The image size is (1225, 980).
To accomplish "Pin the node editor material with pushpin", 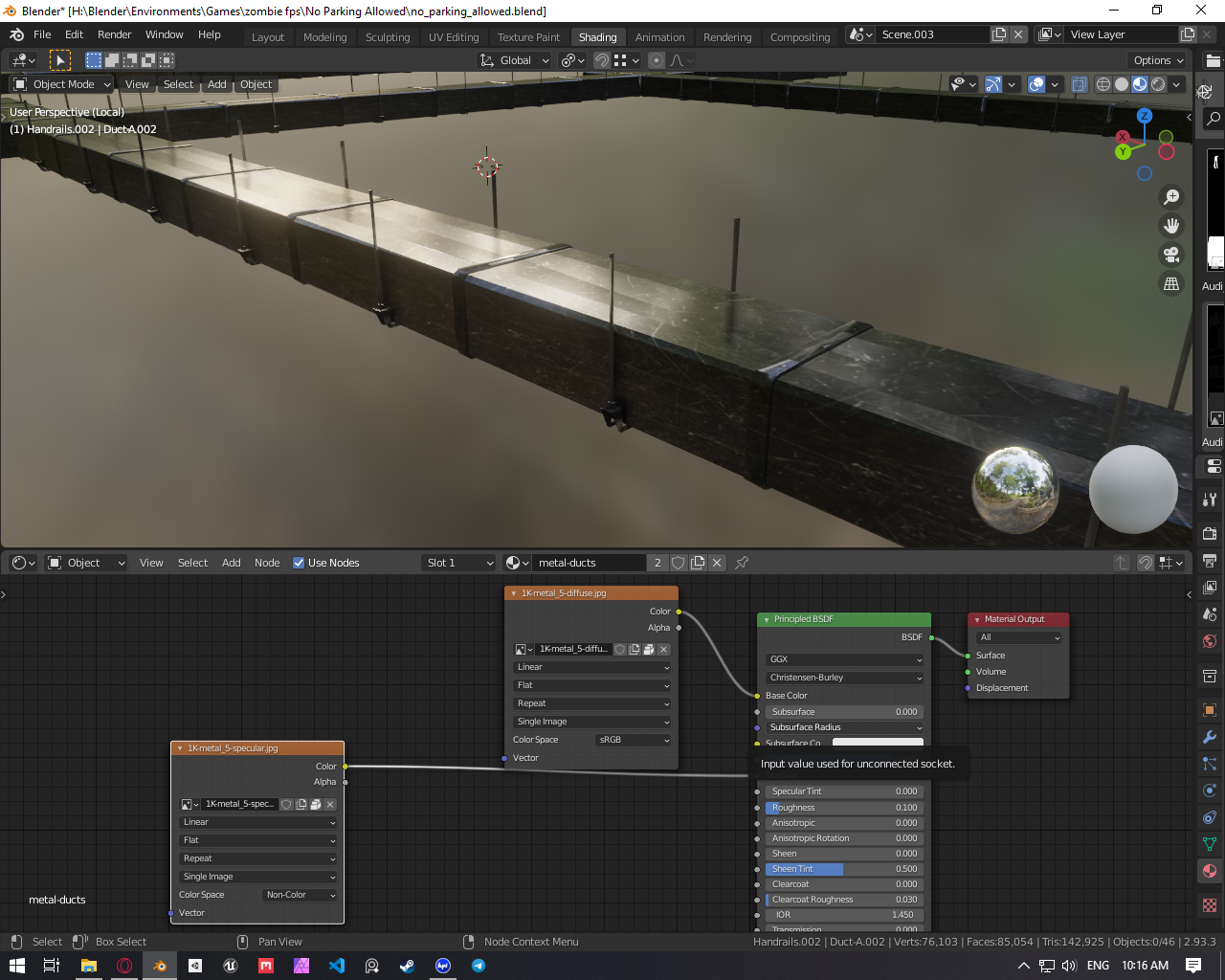I will (x=742, y=563).
